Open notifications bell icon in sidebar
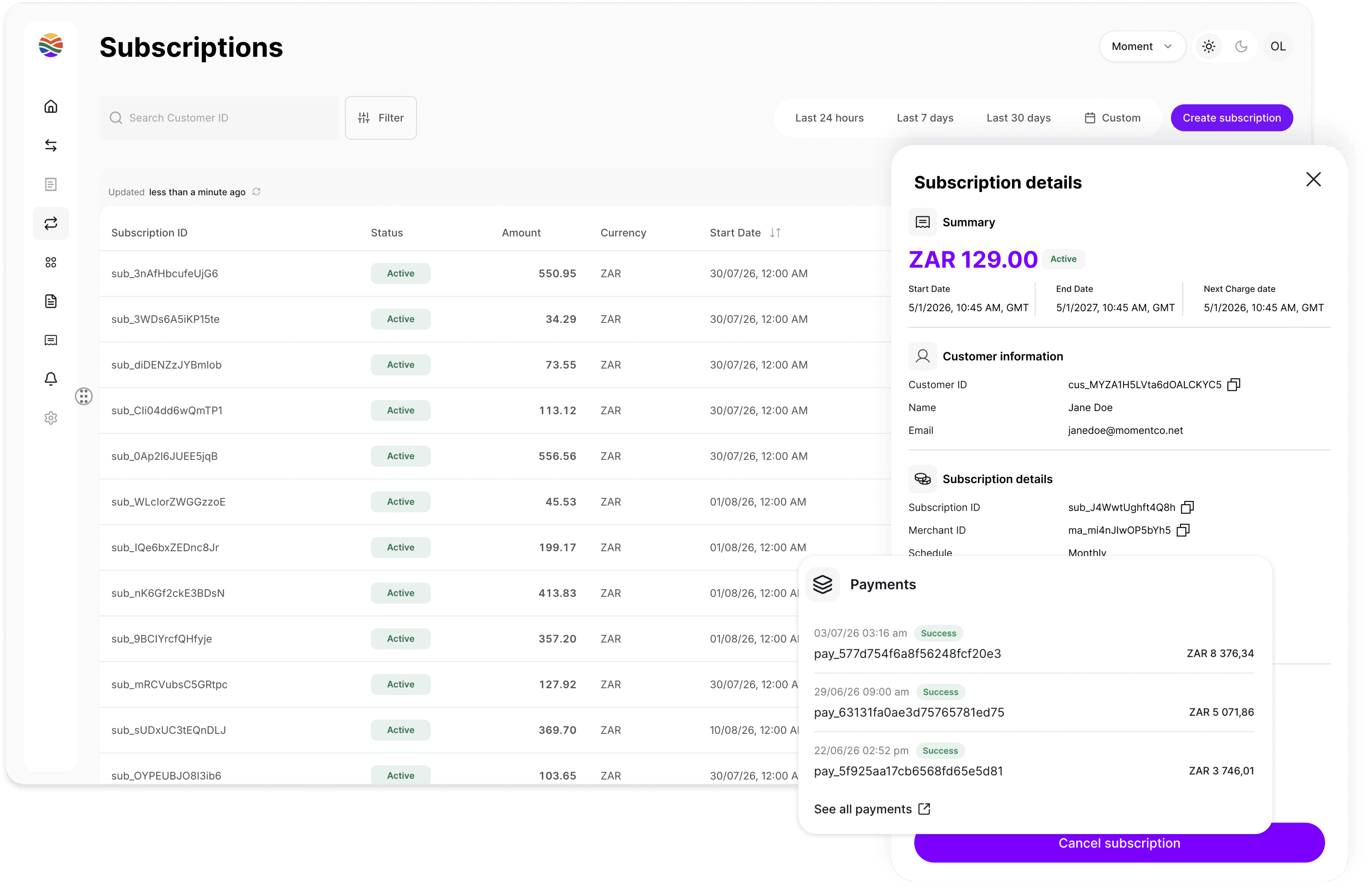 51,379
